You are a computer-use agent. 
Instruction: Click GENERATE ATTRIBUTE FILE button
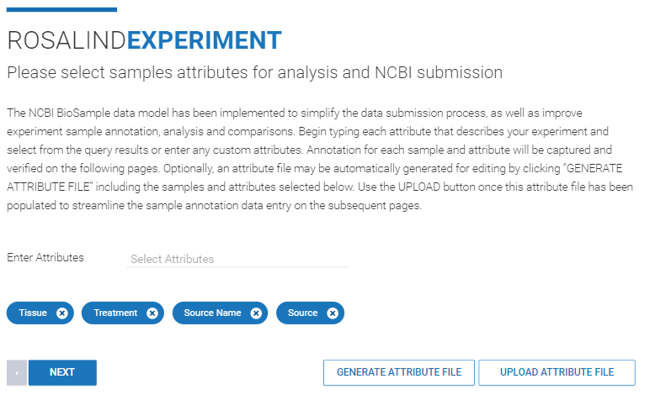(x=399, y=373)
